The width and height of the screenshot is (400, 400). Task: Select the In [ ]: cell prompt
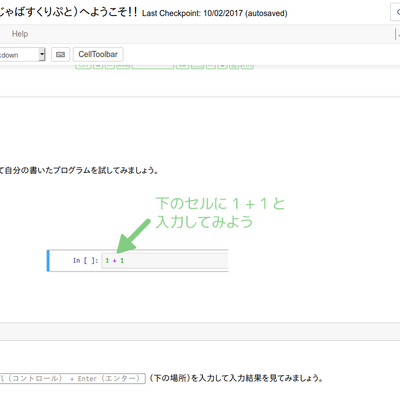[85, 261]
